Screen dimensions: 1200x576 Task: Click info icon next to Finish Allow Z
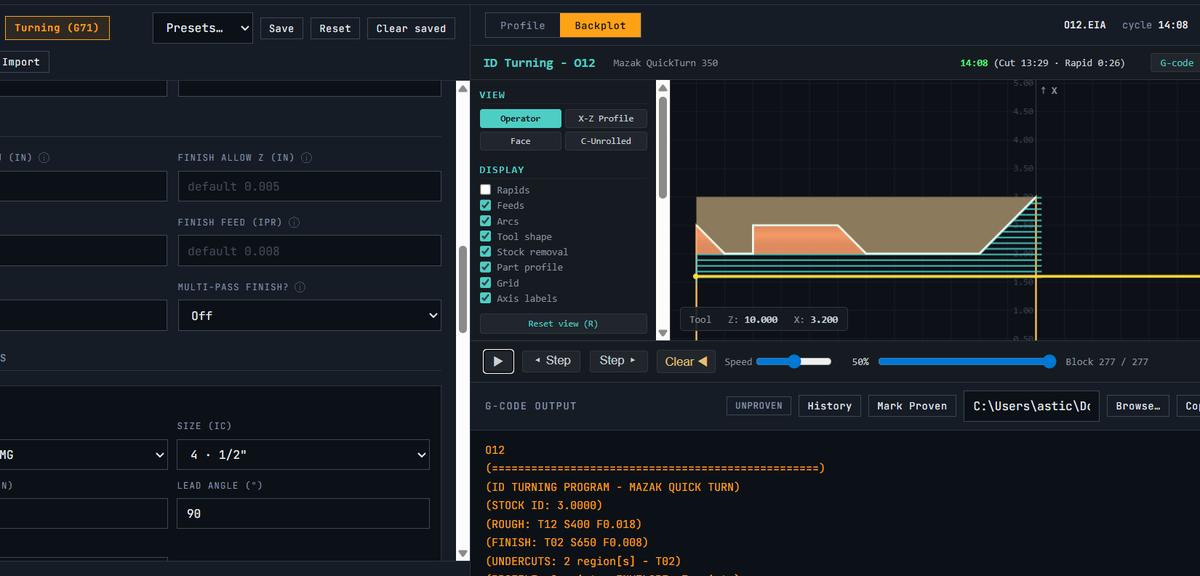[x=306, y=158]
